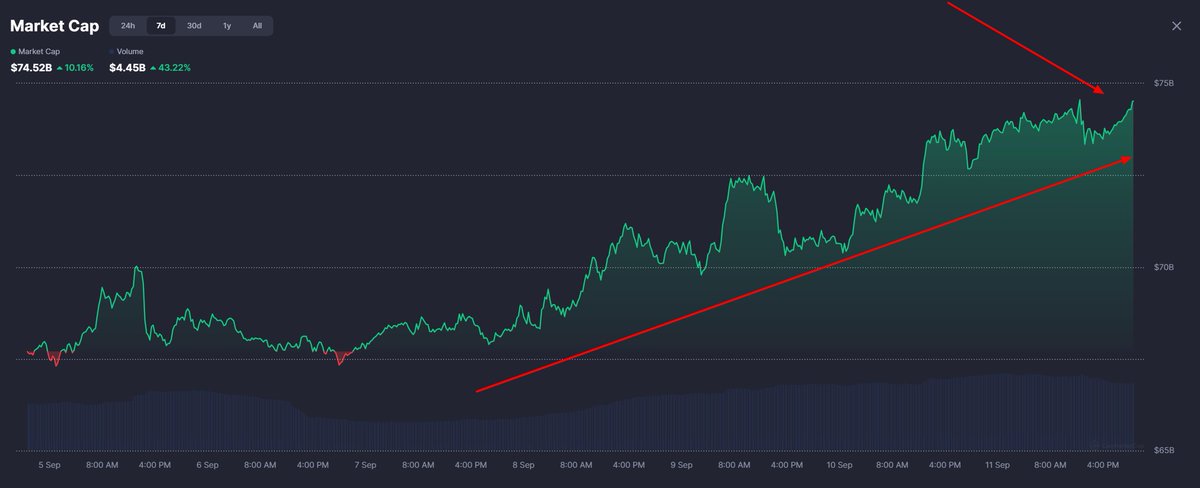The image size is (1200, 488).
Task: Click the green up arrow beside 43.22%
Action: [154, 68]
